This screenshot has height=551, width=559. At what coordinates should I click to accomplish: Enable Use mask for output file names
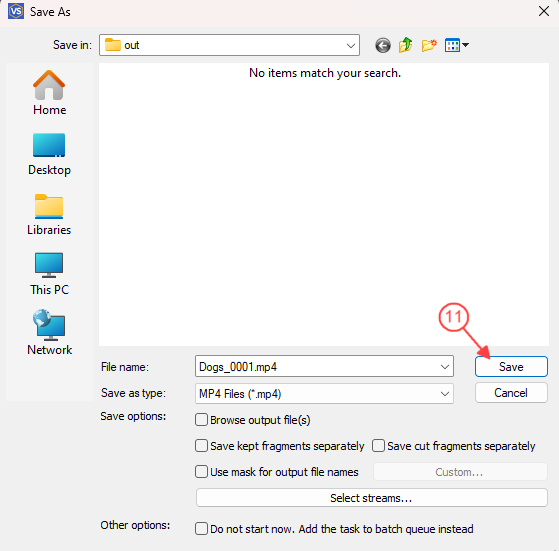(201, 472)
